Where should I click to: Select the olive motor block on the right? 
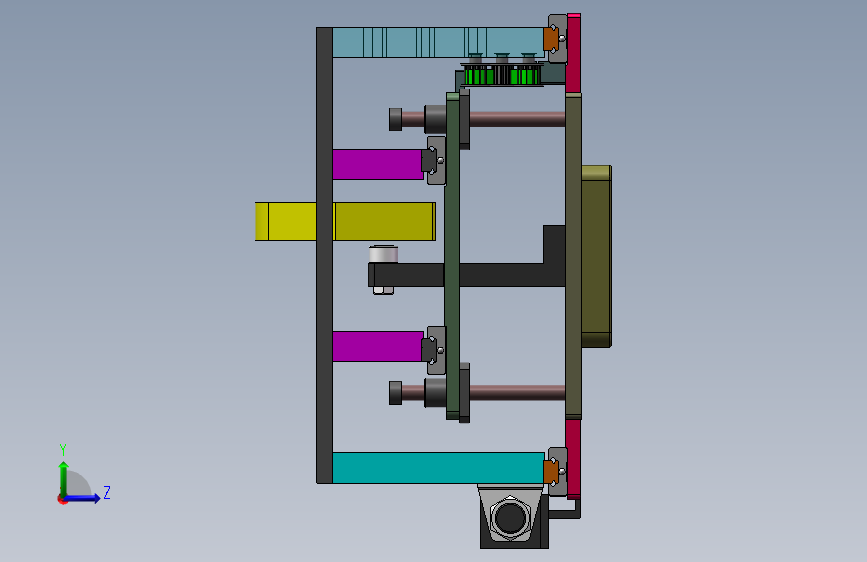pos(596,256)
